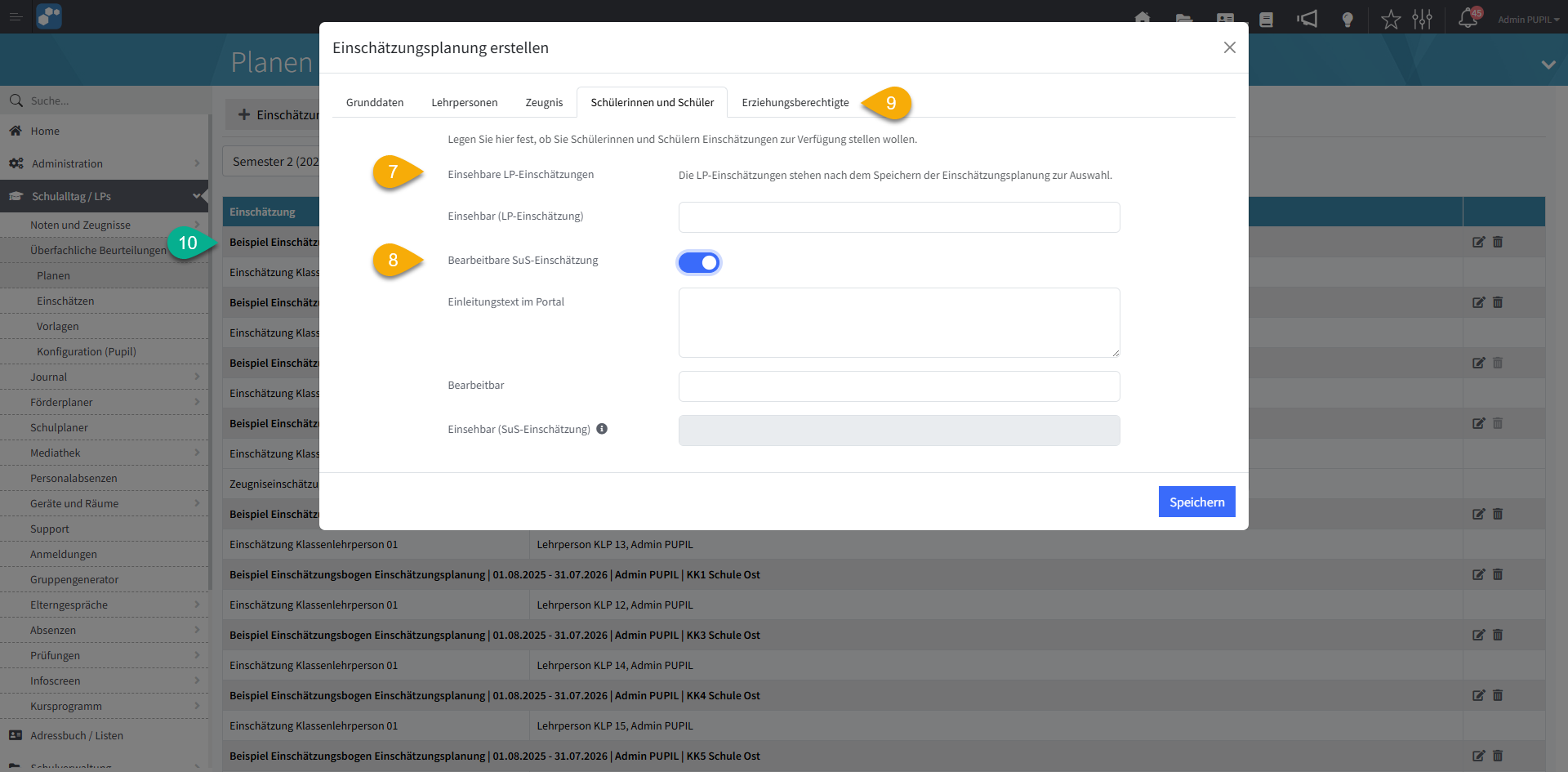Expand the page header chevron

click(1548, 65)
